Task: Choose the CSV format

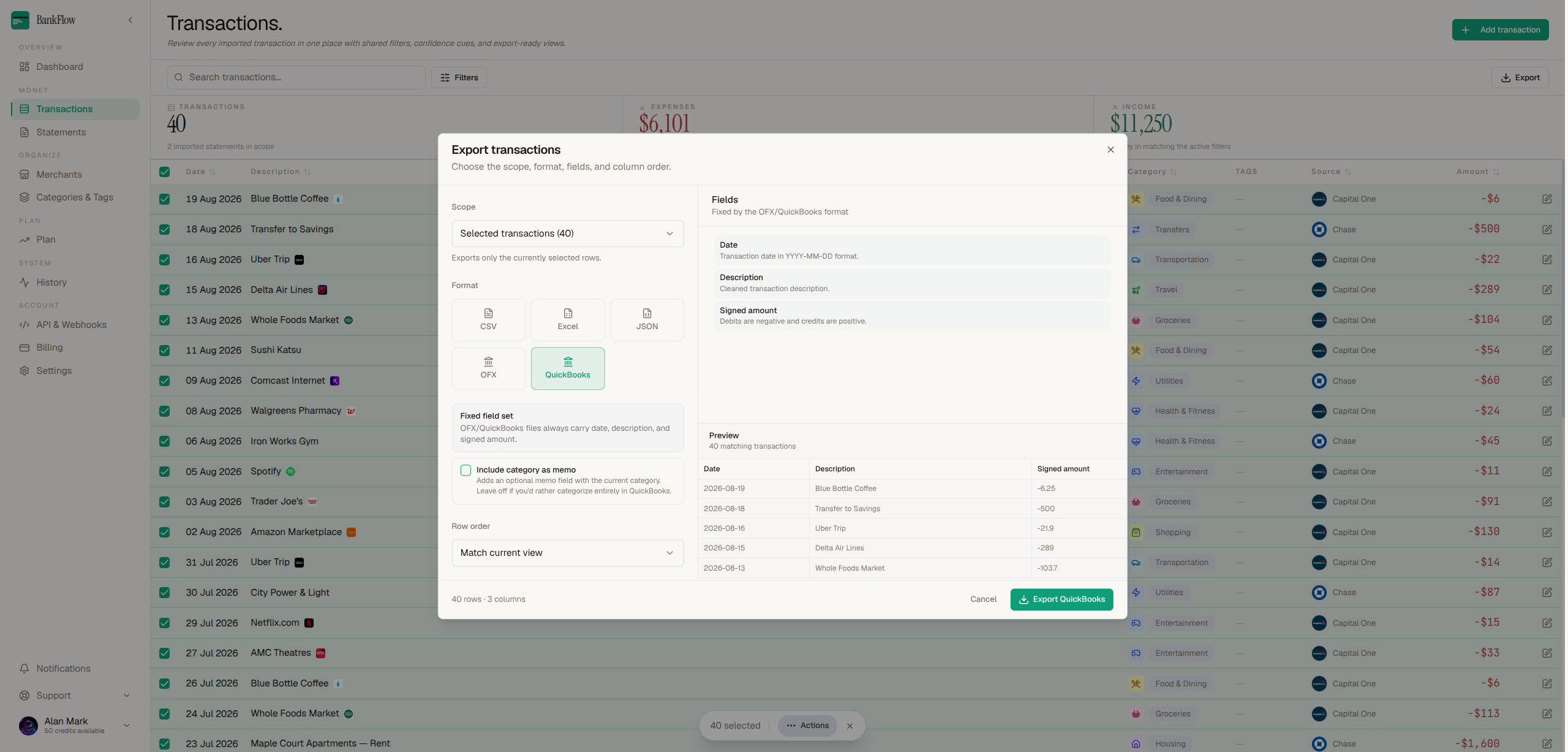Action: [x=488, y=320]
